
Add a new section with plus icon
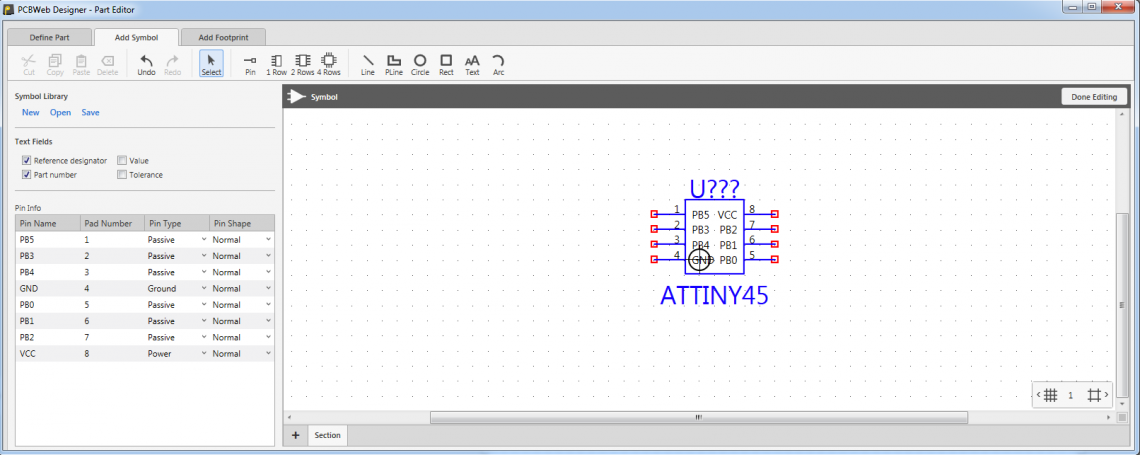click(x=295, y=435)
